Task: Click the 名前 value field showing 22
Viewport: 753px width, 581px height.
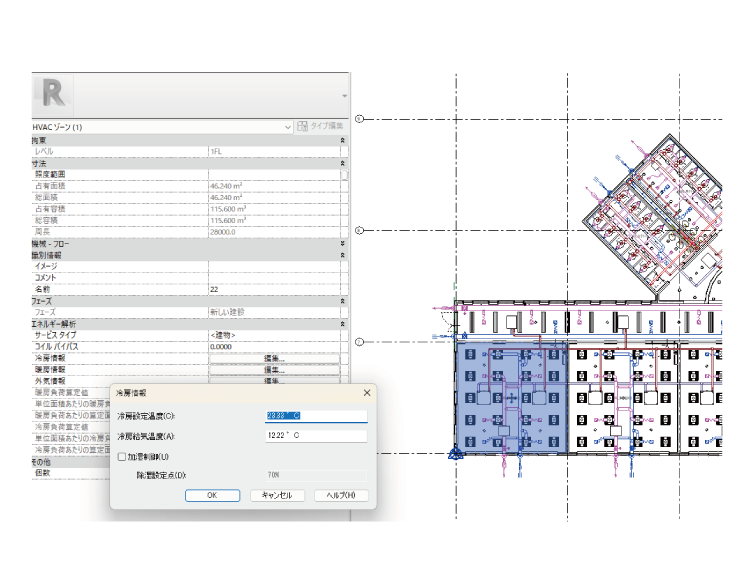Action: tap(274, 289)
